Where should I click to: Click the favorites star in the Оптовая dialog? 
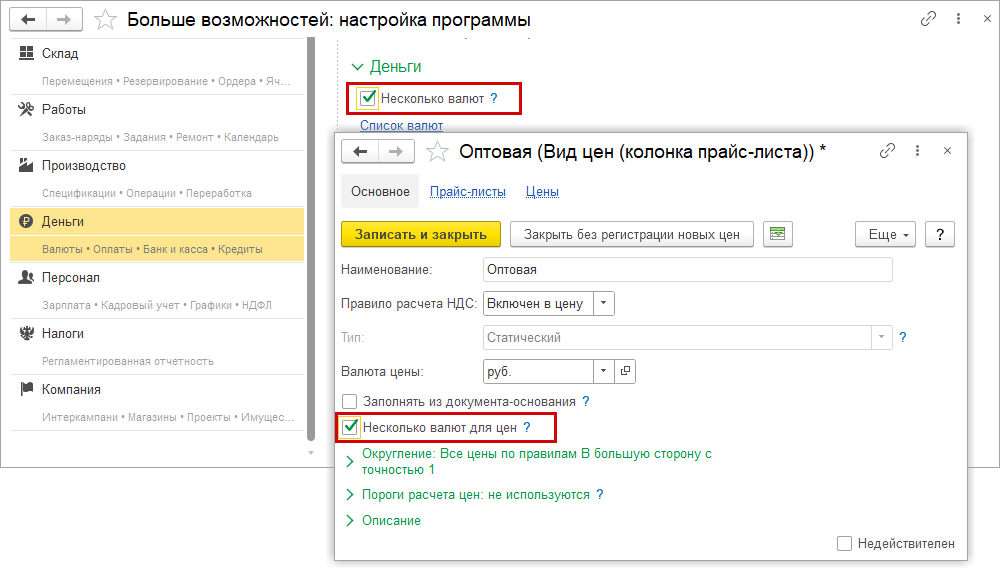click(436, 151)
